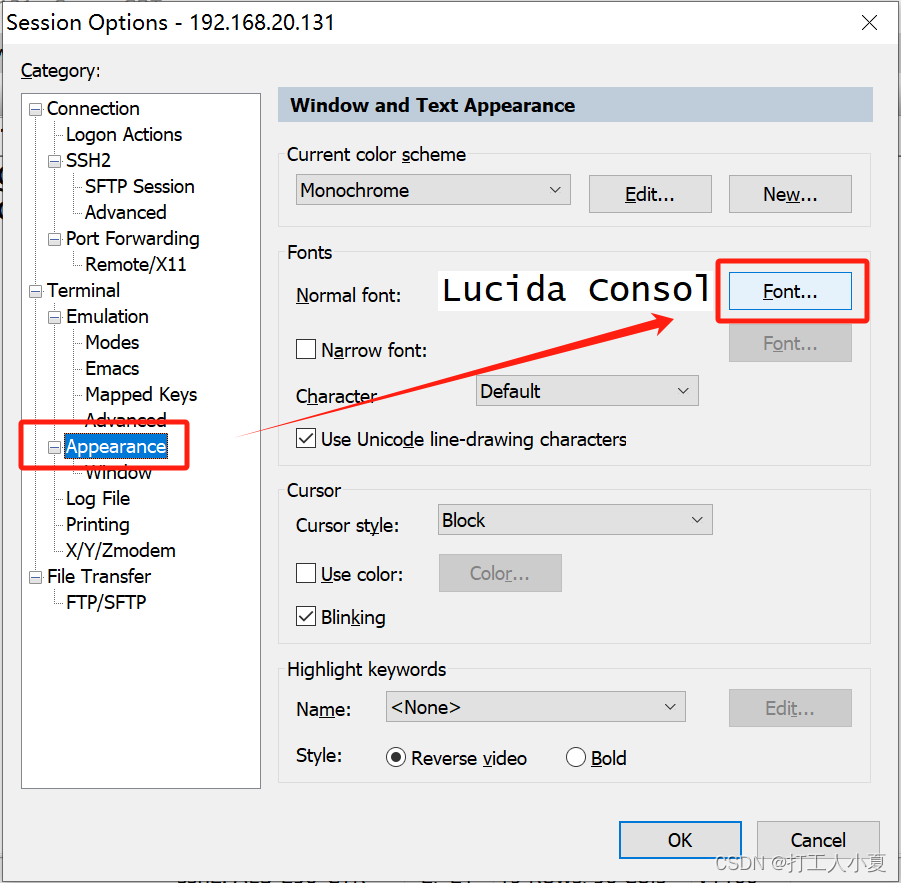Select SFTP Session under SSH2
Image resolution: width=901 pixels, height=883 pixels.
[x=136, y=186]
